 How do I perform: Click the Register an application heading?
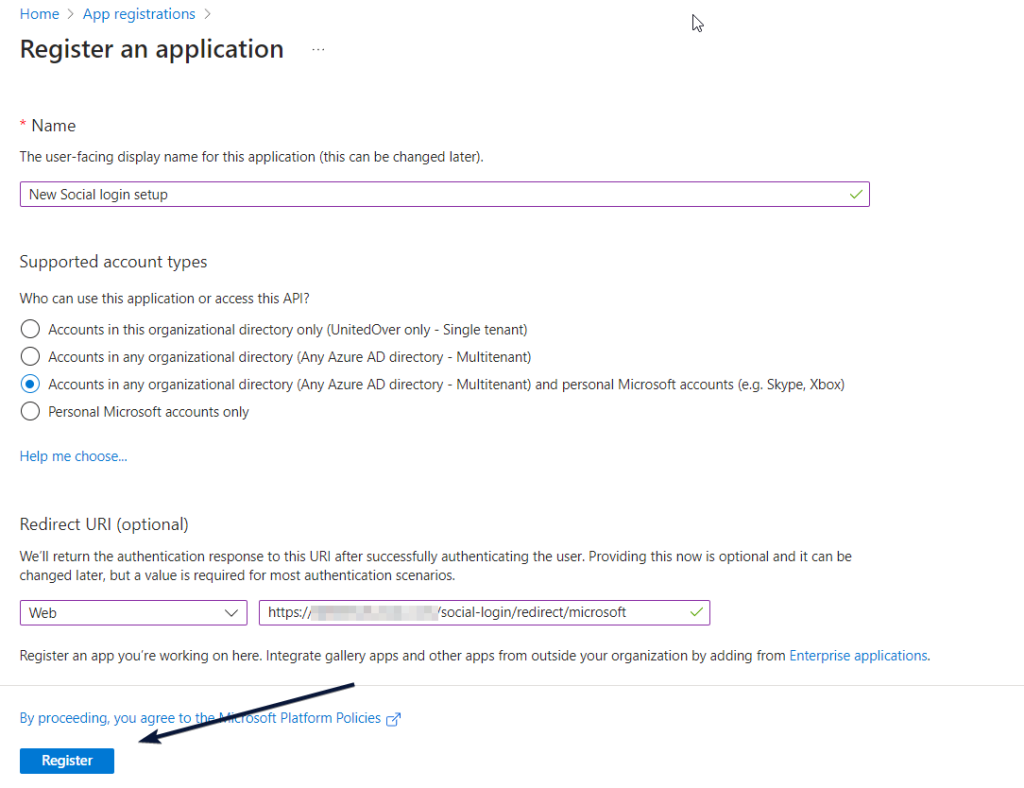pyautogui.click(x=152, y=49)
